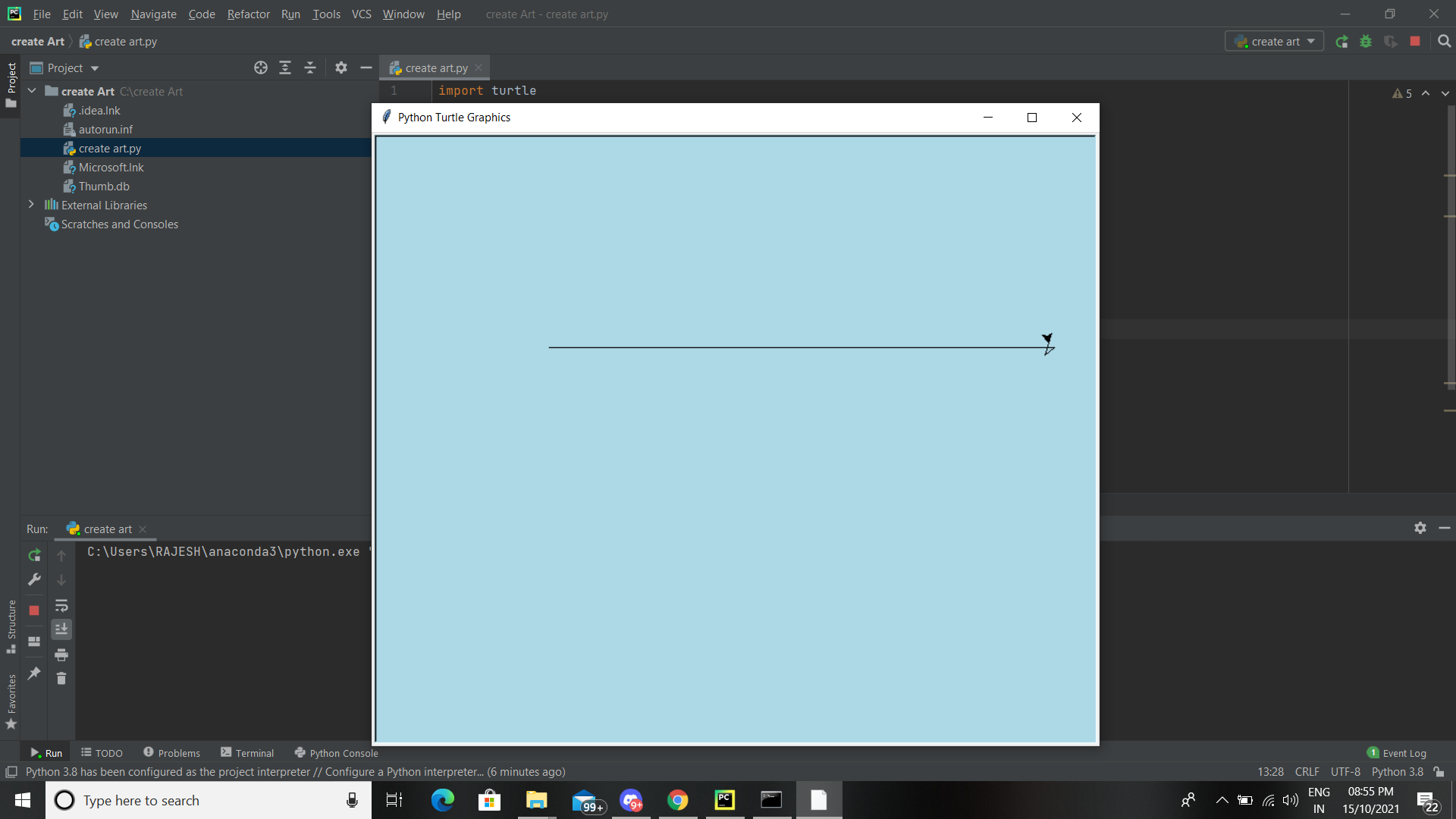Expand the External Libraries tree node
1456x819 pixels.
coord(31,205)
